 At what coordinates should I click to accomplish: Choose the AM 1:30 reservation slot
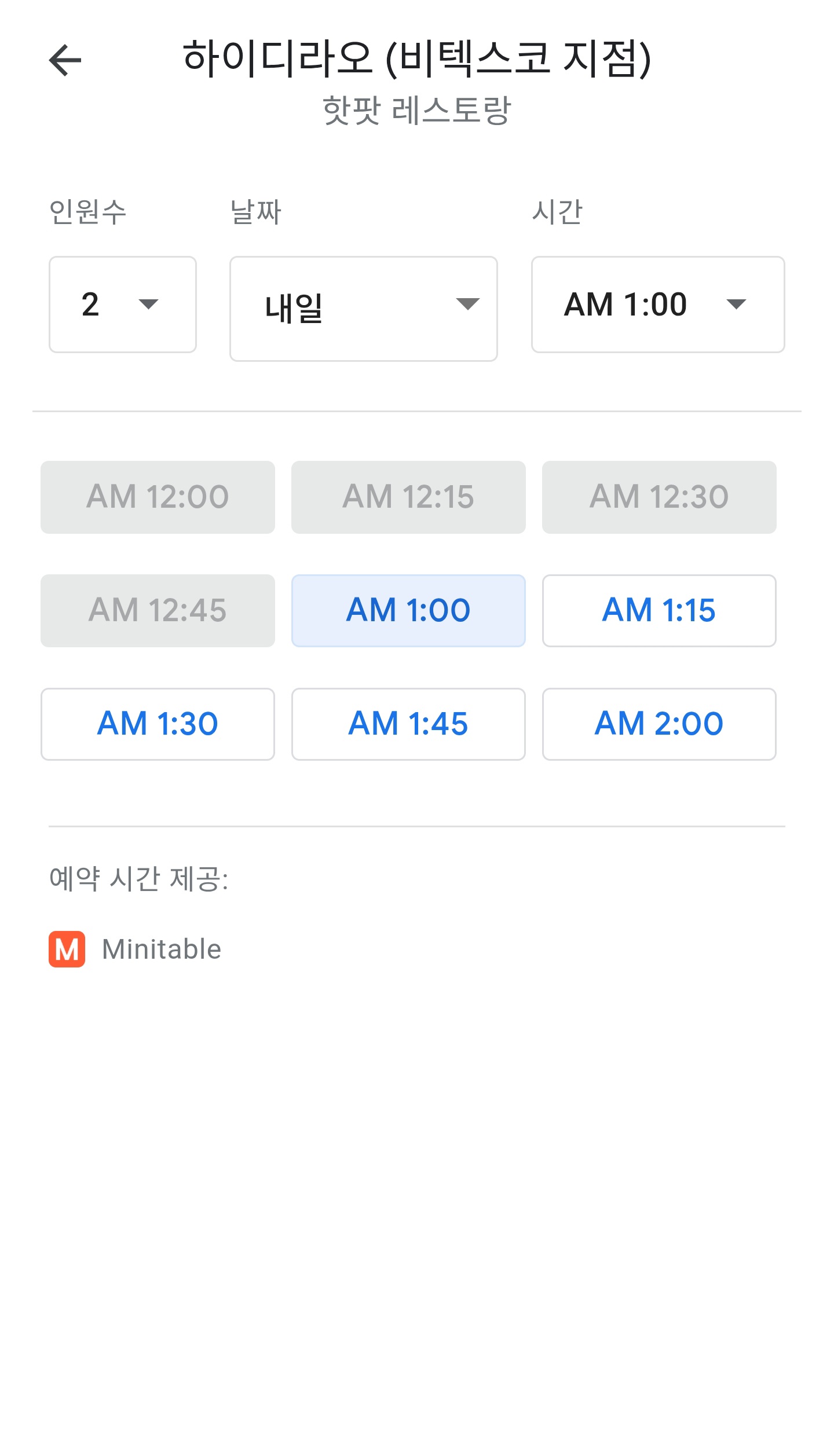click(x=158, y=724)
